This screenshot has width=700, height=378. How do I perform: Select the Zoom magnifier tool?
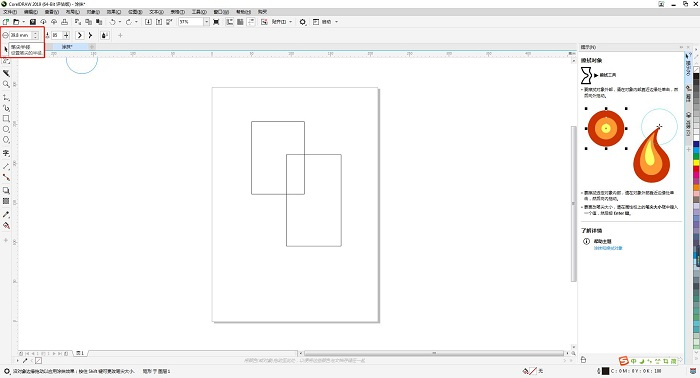[x=6, y=84]
